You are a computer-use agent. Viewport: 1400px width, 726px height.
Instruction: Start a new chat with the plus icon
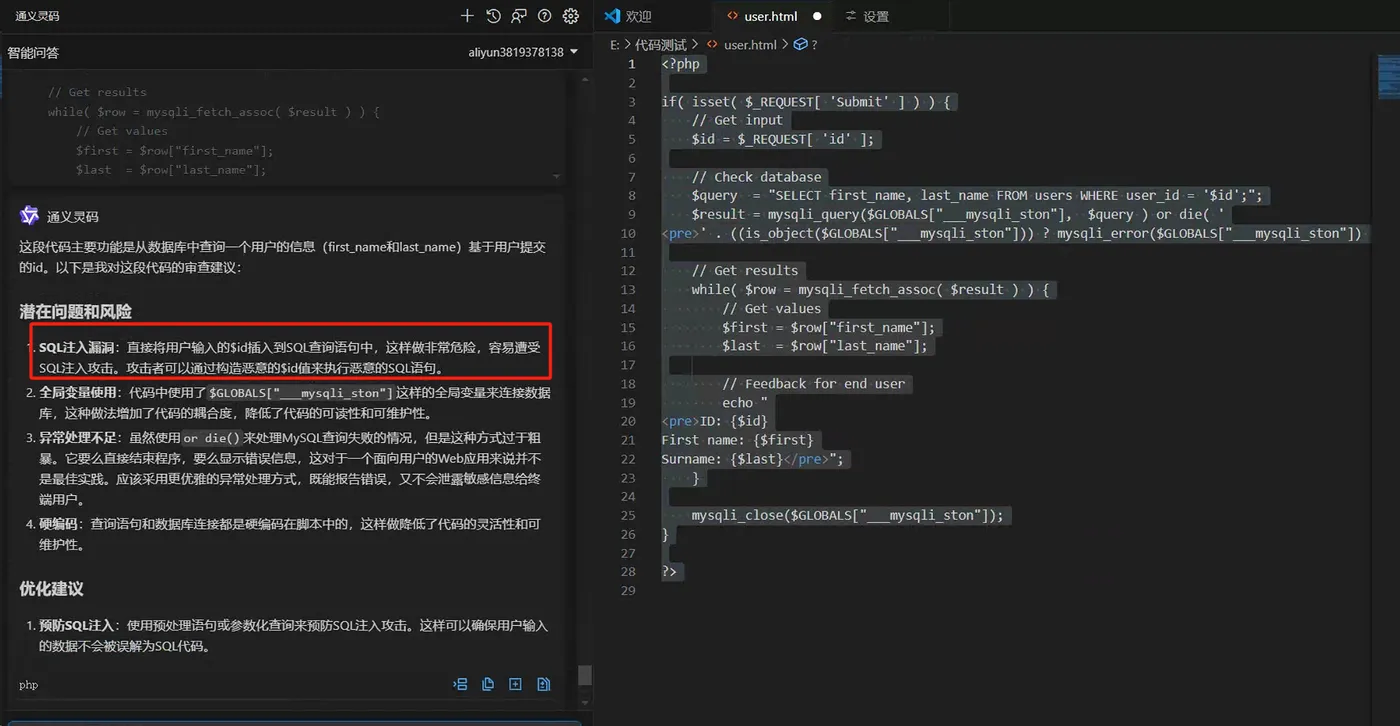pyautogui.click(x=467, y=16)
